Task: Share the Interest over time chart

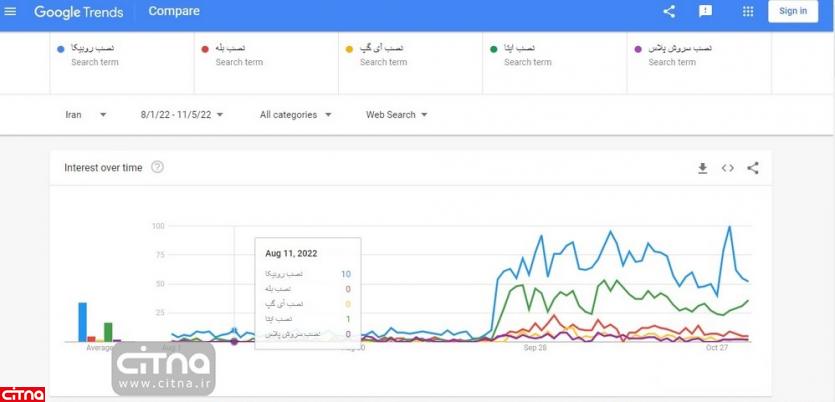Action: coord(753,168)
